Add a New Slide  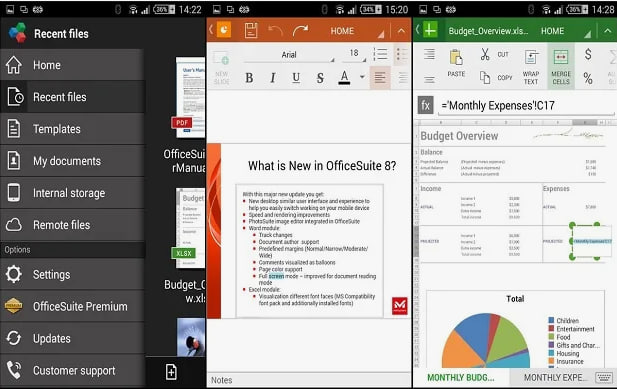coord(222,67)
